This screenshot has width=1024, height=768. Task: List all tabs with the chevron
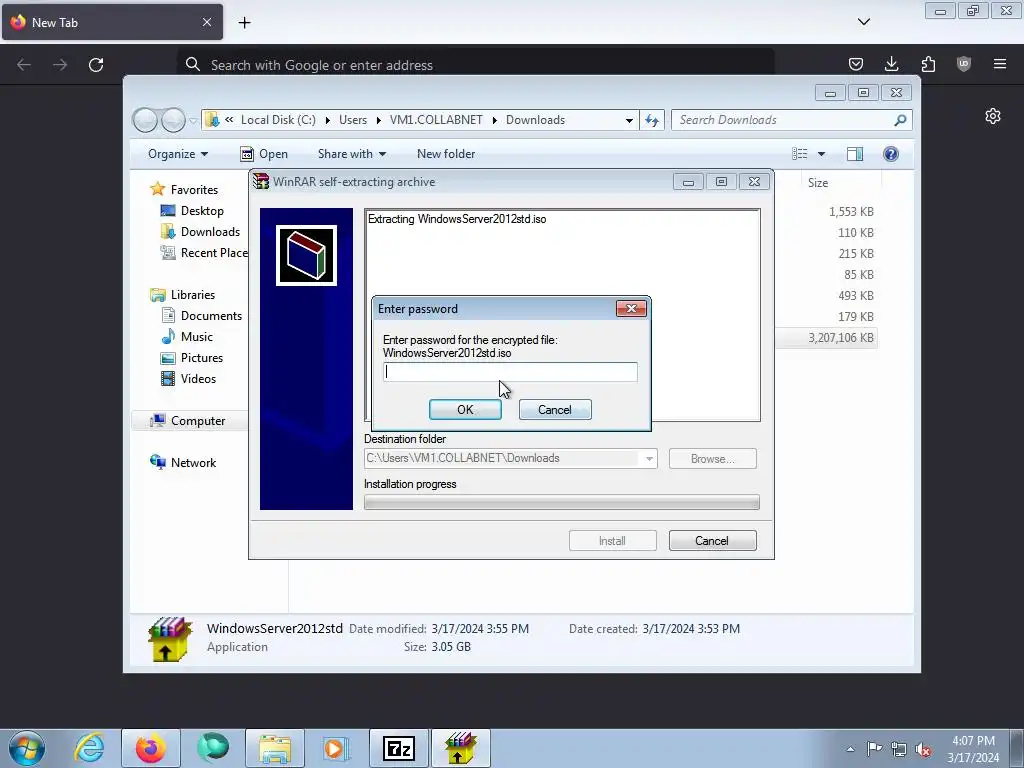click(x=864, y=22)
